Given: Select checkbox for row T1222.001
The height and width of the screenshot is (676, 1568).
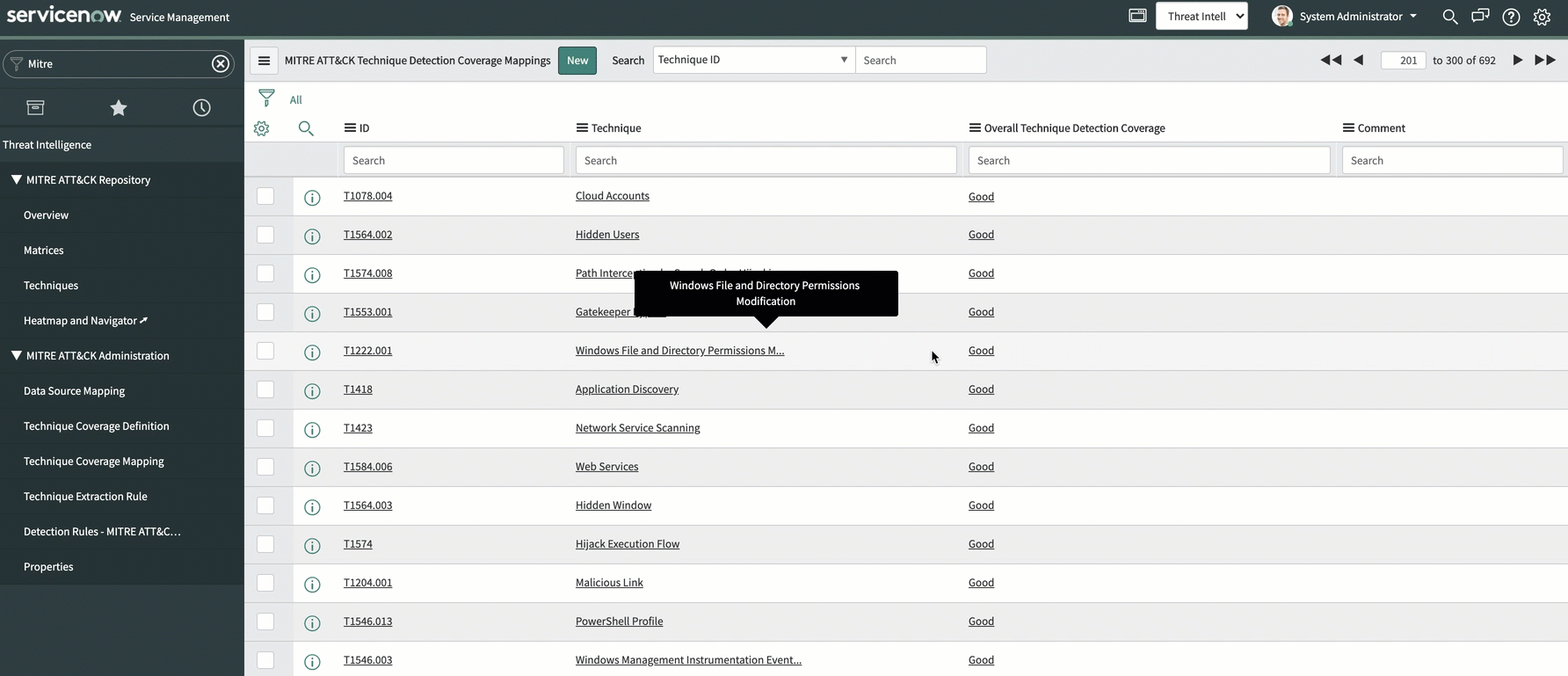Looking at the screenshot, I should tap(265, 351).
